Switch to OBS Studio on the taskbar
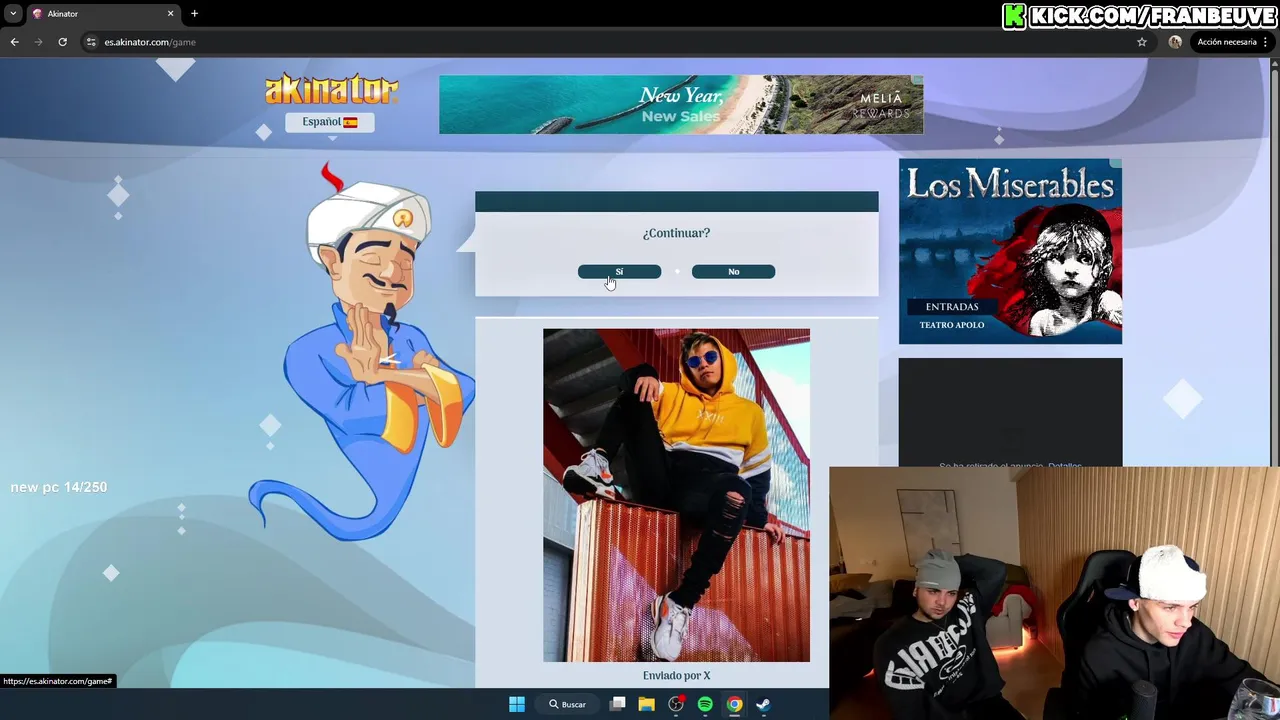 click(x=676, y=704)
